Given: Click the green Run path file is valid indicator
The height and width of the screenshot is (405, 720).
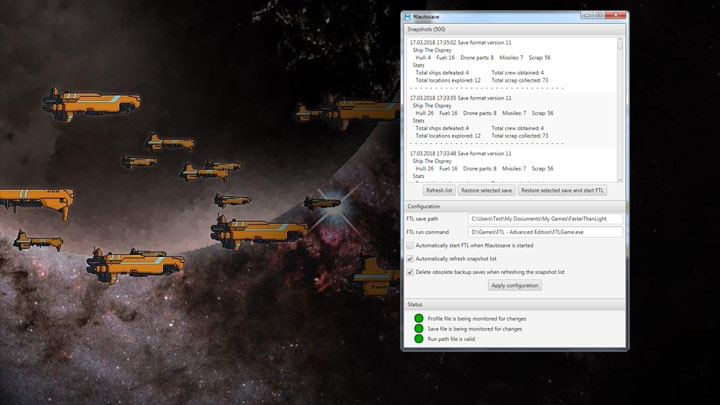Looking at the screenshot, I should (x=419, y=339).
